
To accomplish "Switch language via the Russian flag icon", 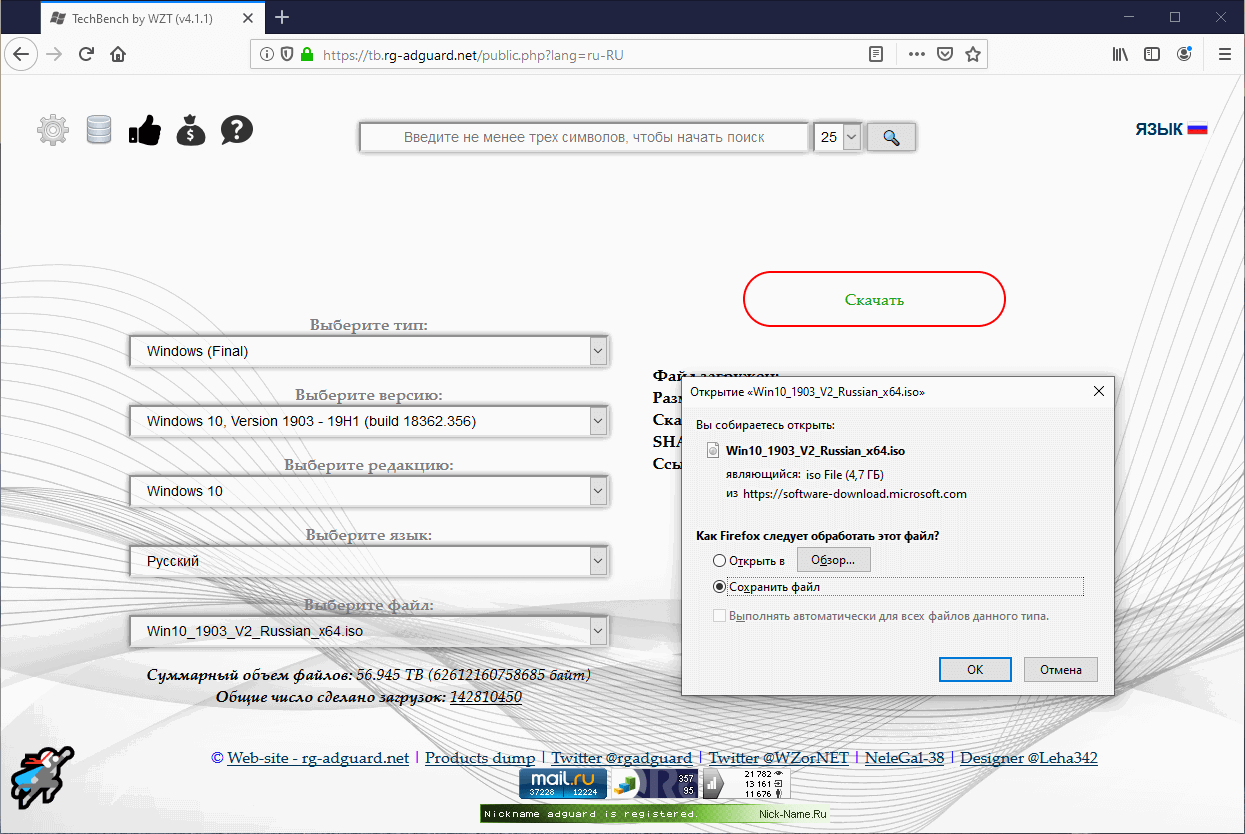I will [1198, 128].
